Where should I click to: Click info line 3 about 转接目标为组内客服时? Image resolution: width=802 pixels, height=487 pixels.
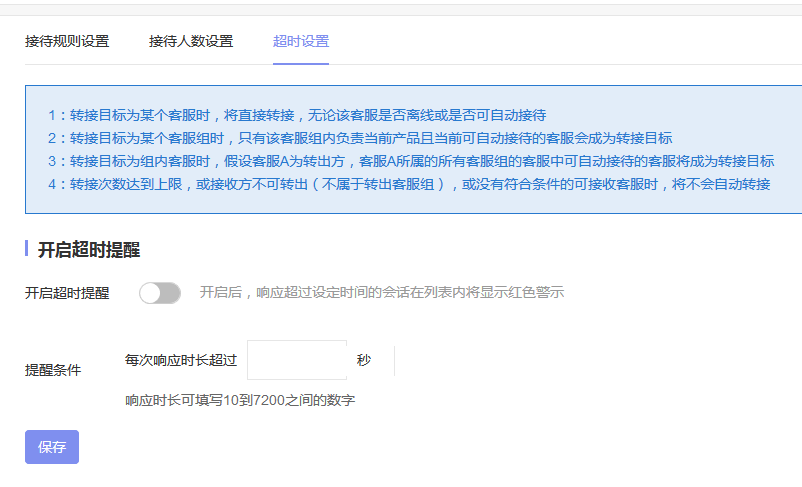[x=411, y=161]
